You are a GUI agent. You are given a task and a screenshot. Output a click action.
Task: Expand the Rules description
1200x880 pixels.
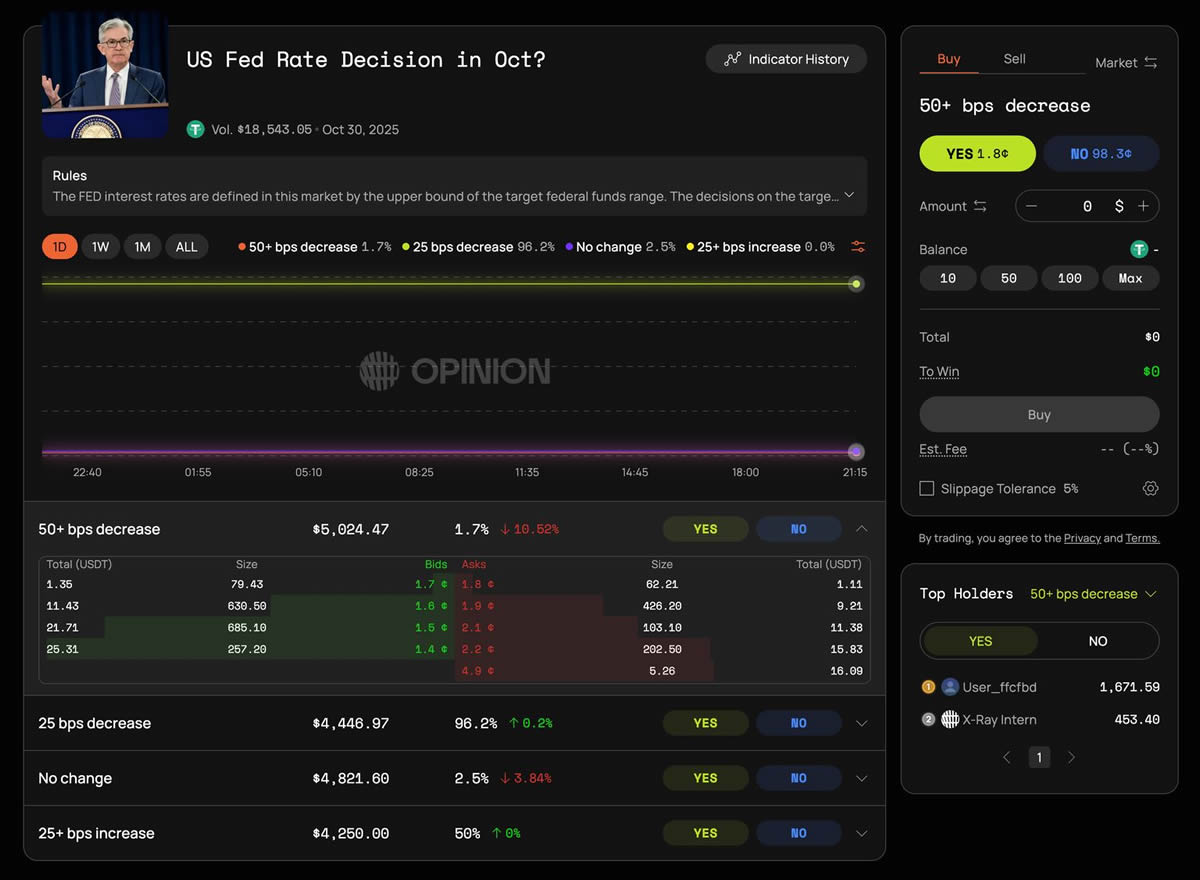click(x=849, y=196)
